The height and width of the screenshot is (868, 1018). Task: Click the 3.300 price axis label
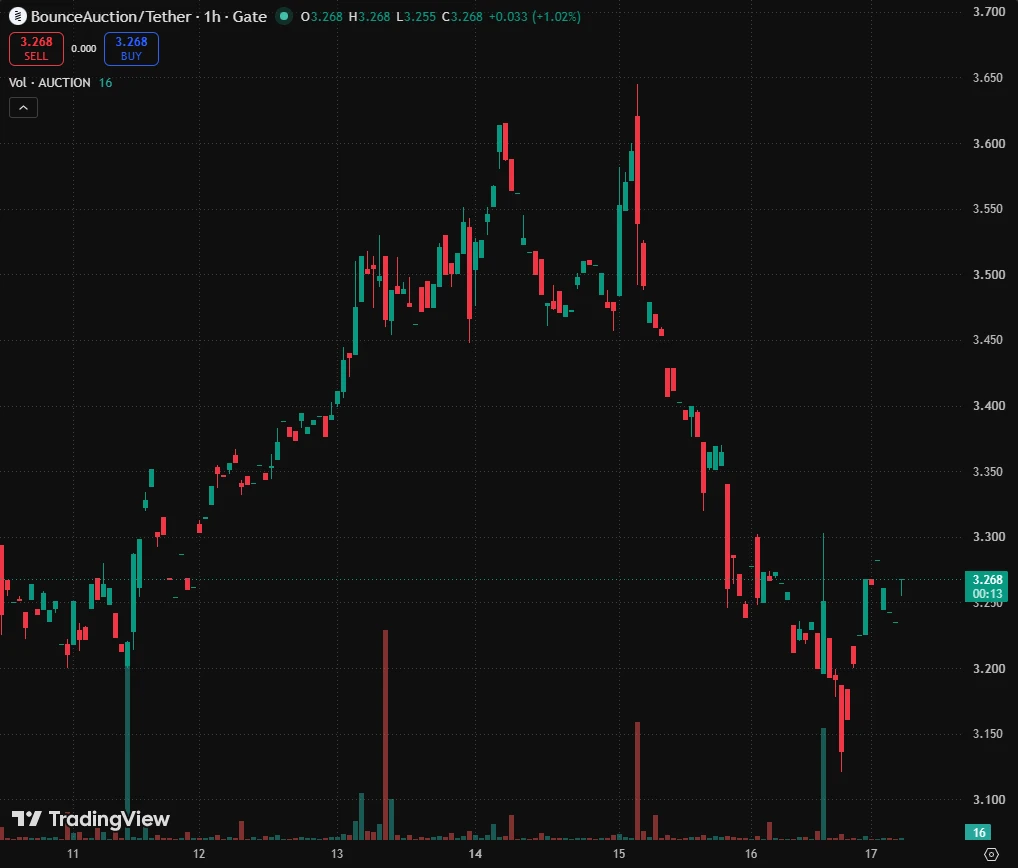click(x=989, y=537)
